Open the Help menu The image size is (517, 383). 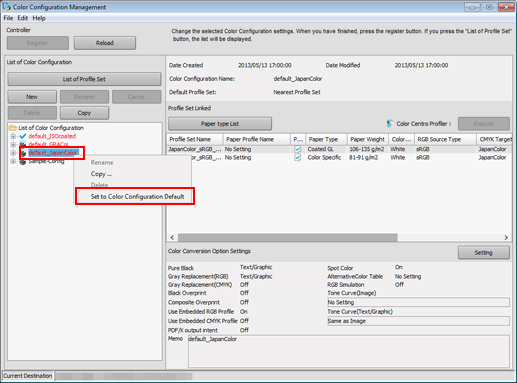[x=39, y=18]
